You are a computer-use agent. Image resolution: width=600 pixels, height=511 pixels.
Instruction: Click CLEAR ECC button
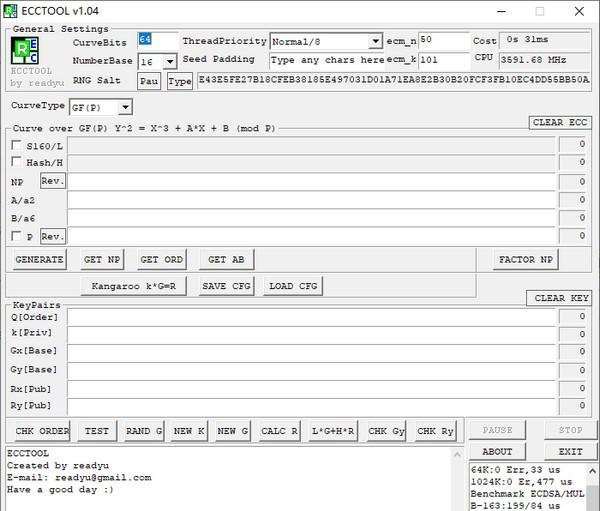560,122
